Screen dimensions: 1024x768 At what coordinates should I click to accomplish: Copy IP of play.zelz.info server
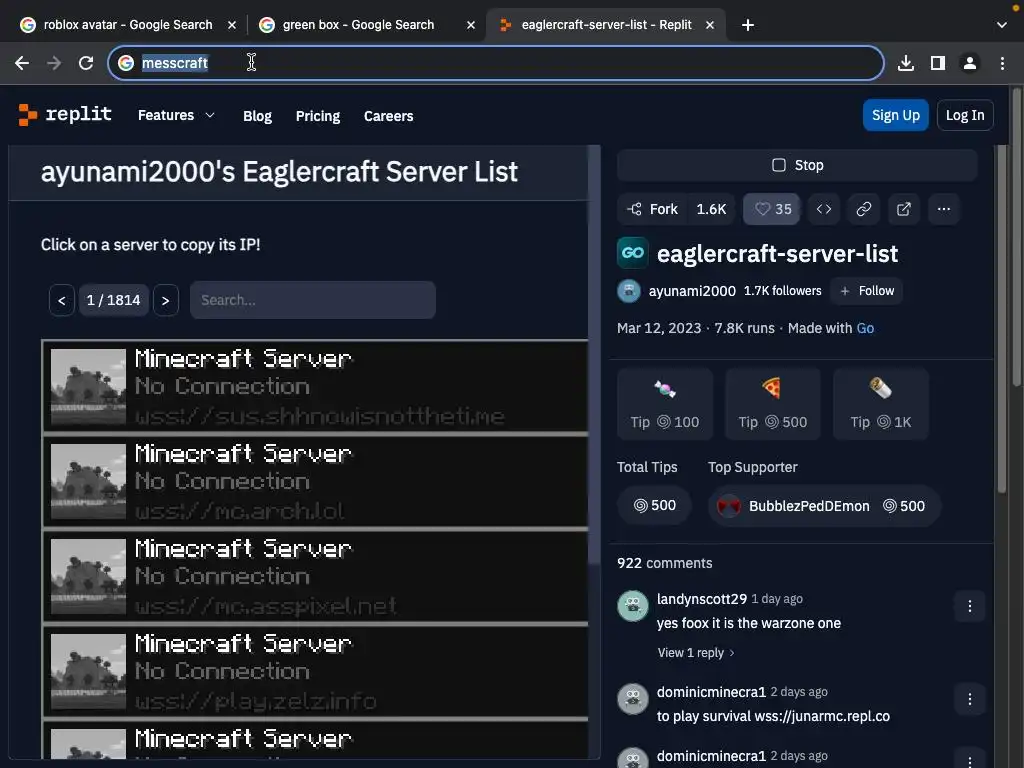click(x=315, y=671)
